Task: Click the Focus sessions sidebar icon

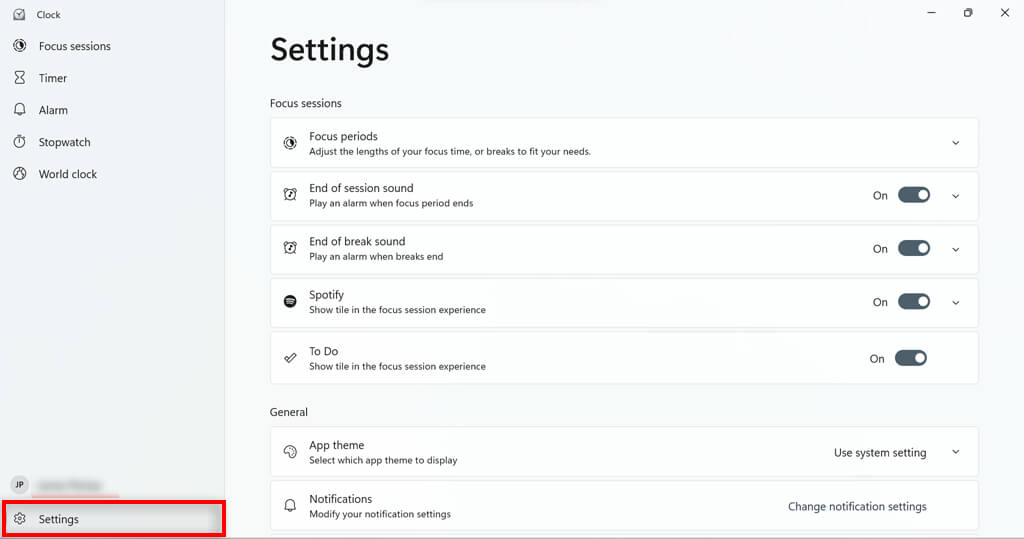Action: click(x=19, y=46)
